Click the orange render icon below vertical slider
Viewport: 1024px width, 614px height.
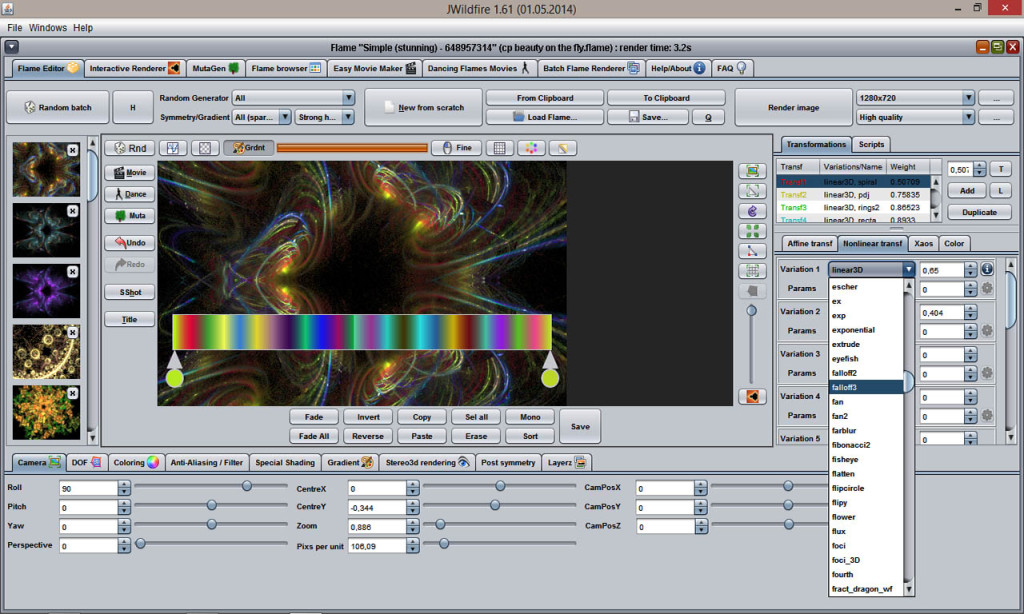[752, 396]
